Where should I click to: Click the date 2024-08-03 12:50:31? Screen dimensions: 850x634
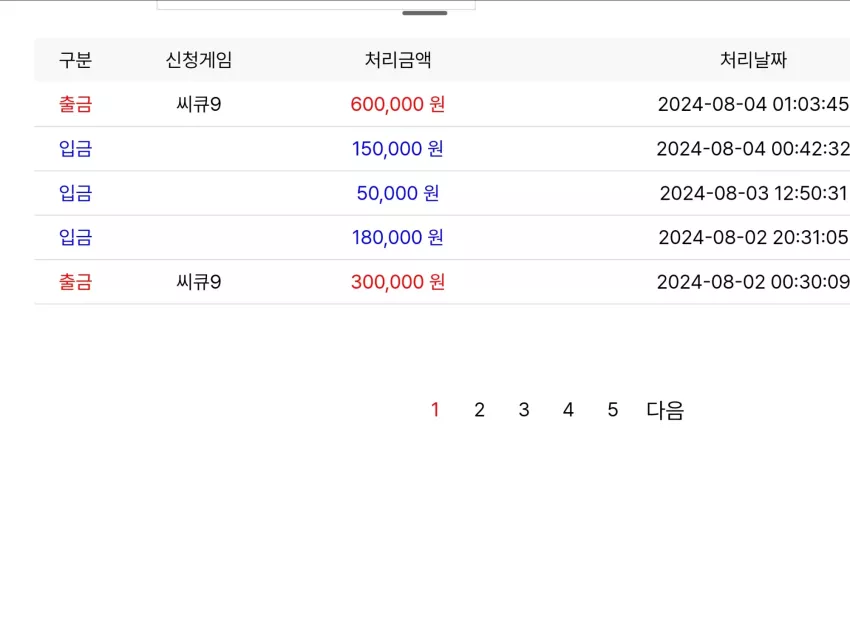coord(754,193)
